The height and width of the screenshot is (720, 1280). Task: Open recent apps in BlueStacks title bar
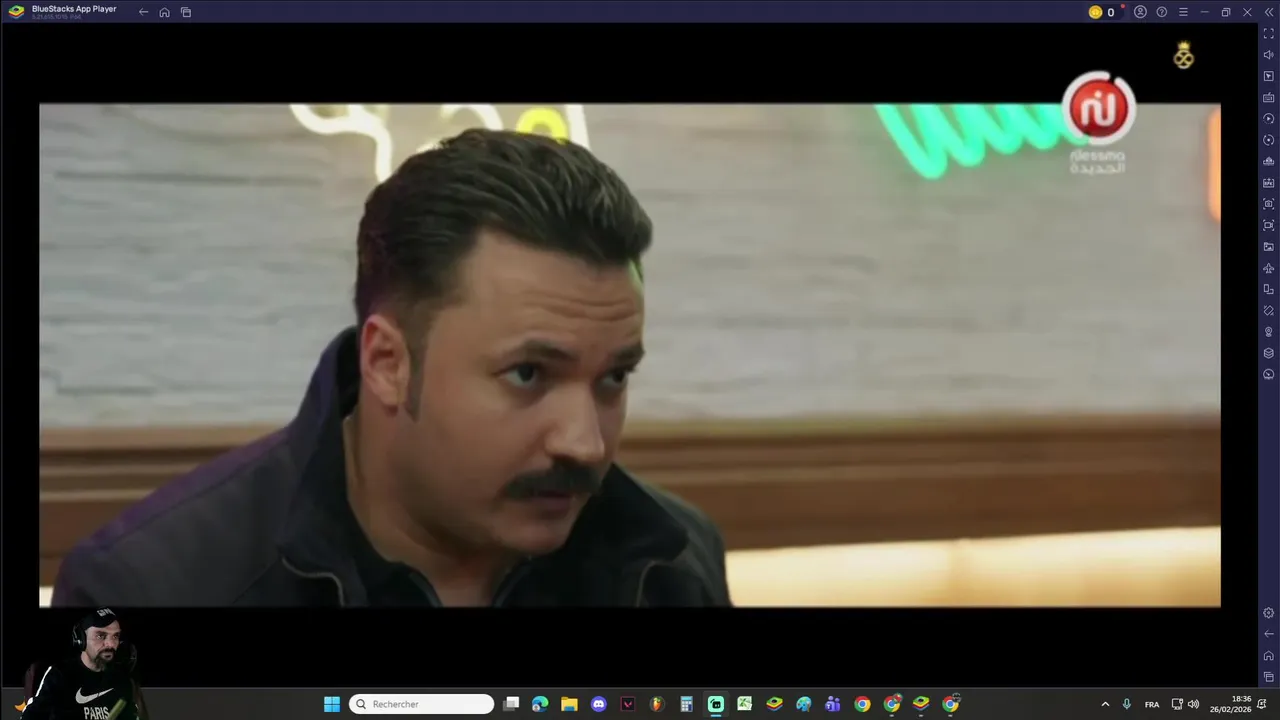click(186, 12)
